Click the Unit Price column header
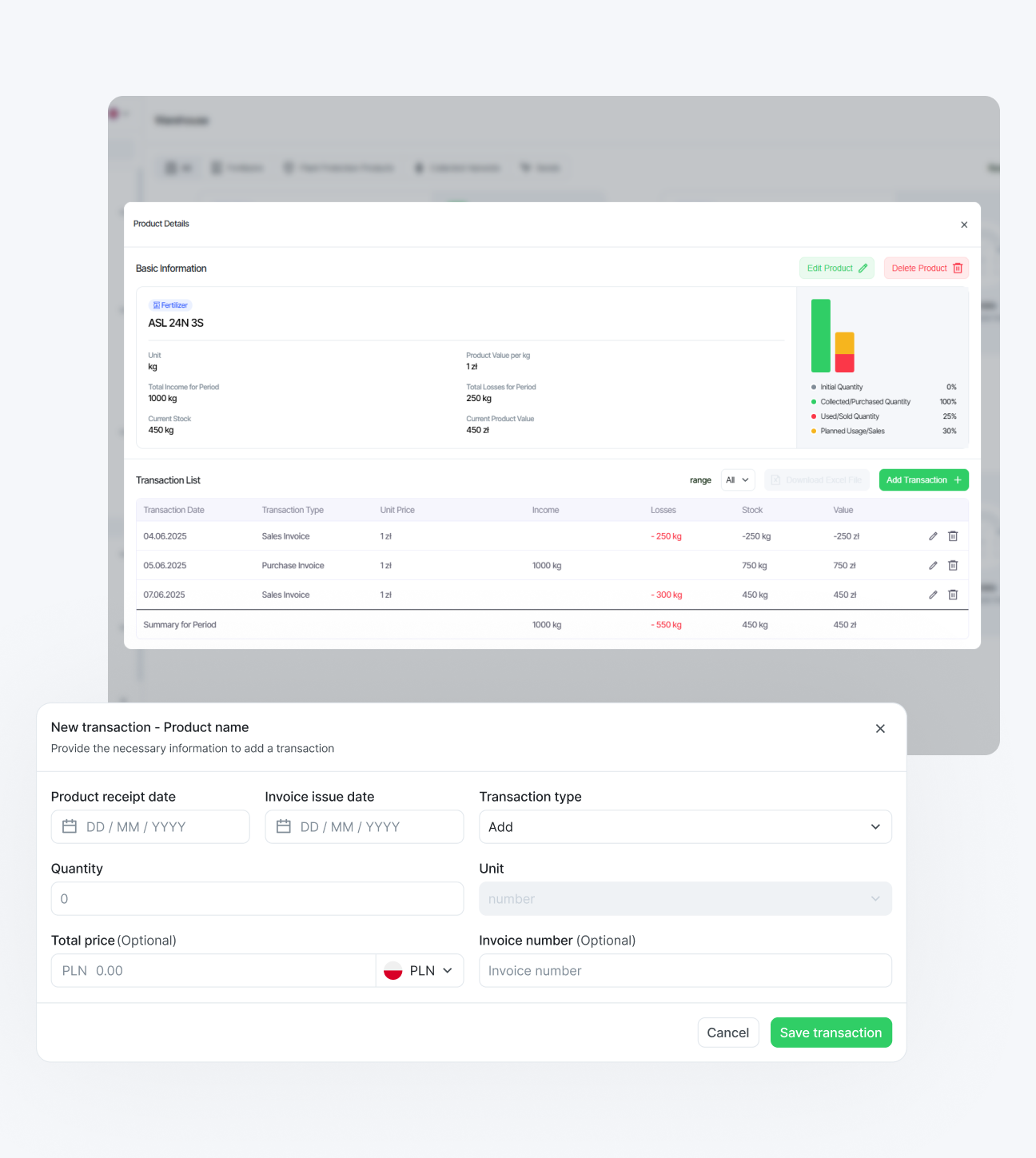Viewport: 1036px width, 1158px height. click(x=397, y=510)
